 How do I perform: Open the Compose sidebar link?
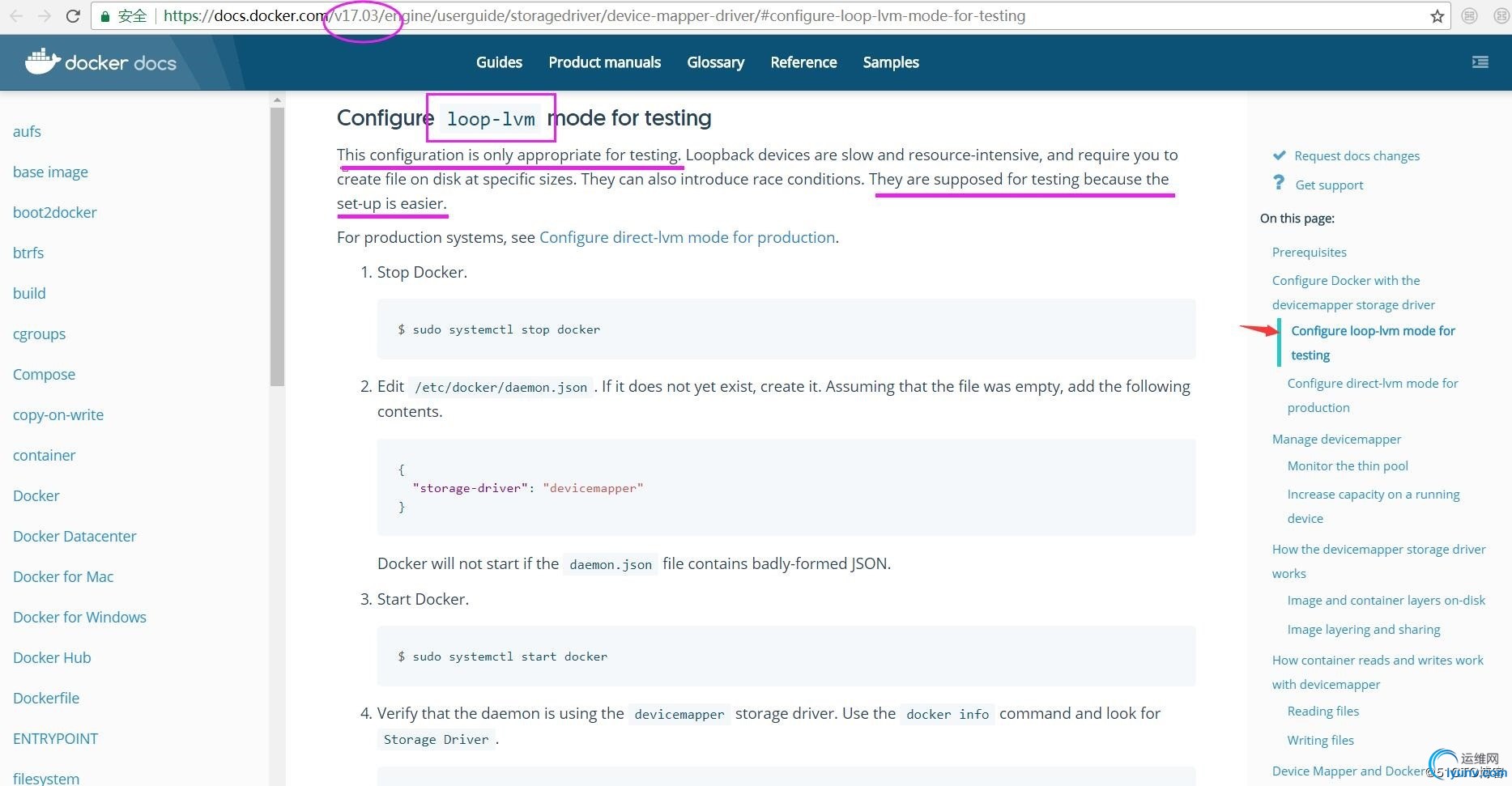click(x=44, y=374)
